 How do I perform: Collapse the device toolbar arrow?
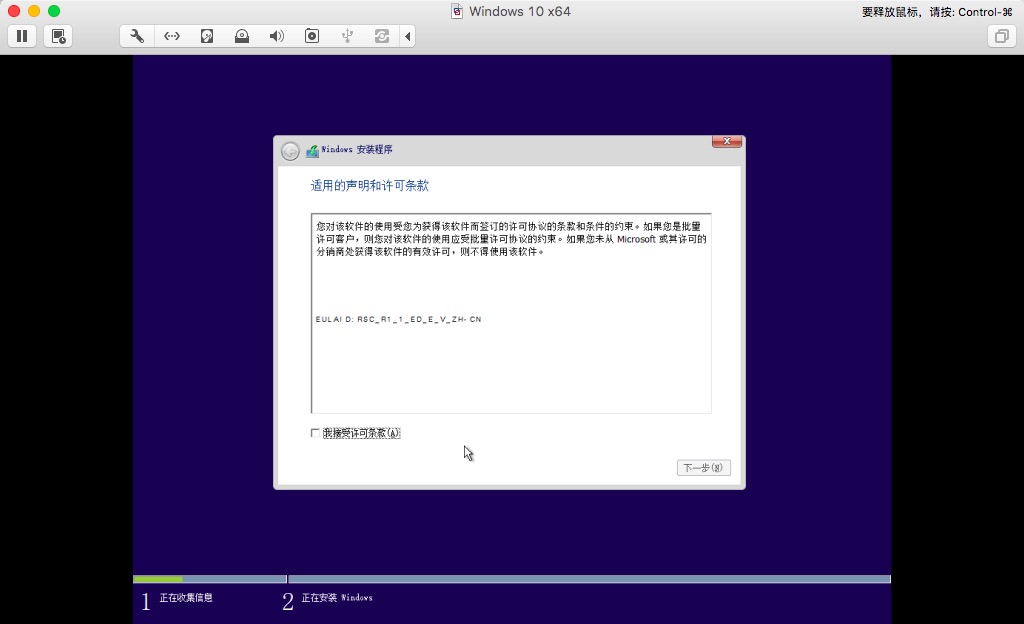tap(408, 36)
